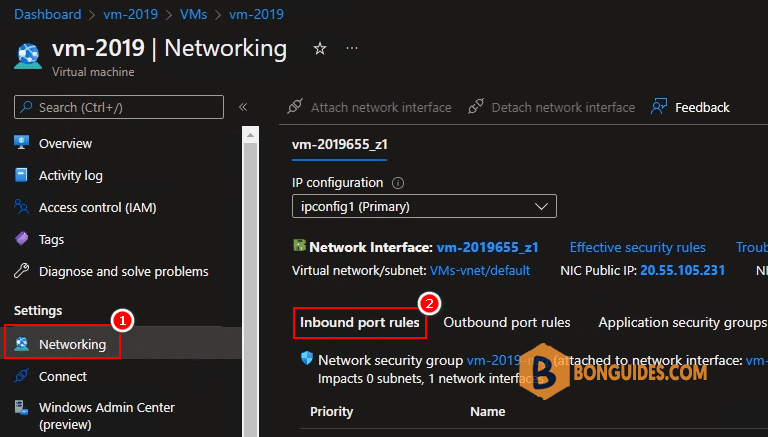Open Activity log in the sidebar

(x=71, y=175)
